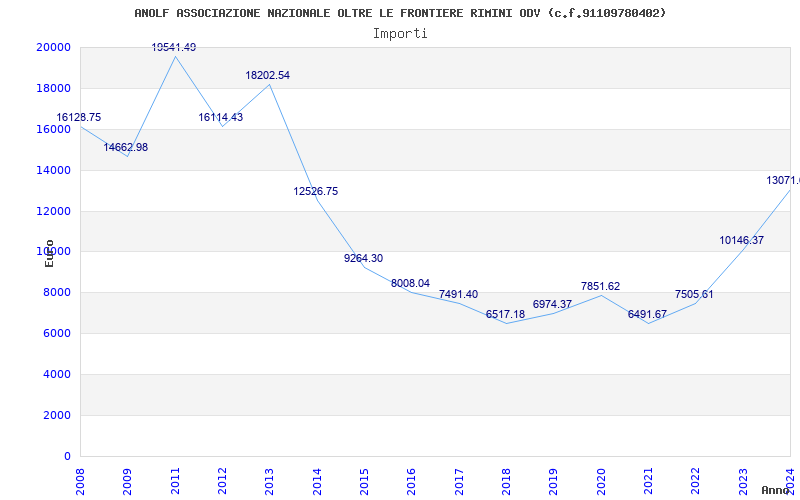Click the data label 18202.54
Image resolution: width=800 pixels, height=500 pixels.
point(267,76)
